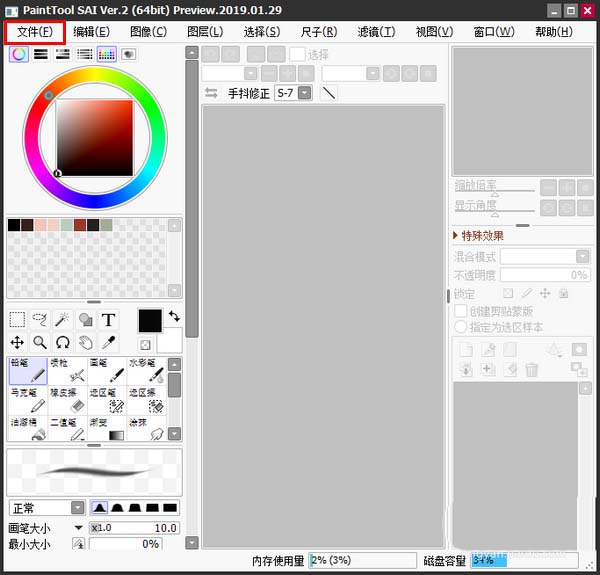Check the 创建剪贴蒙版 checkbox

click(x=460, y=311)
